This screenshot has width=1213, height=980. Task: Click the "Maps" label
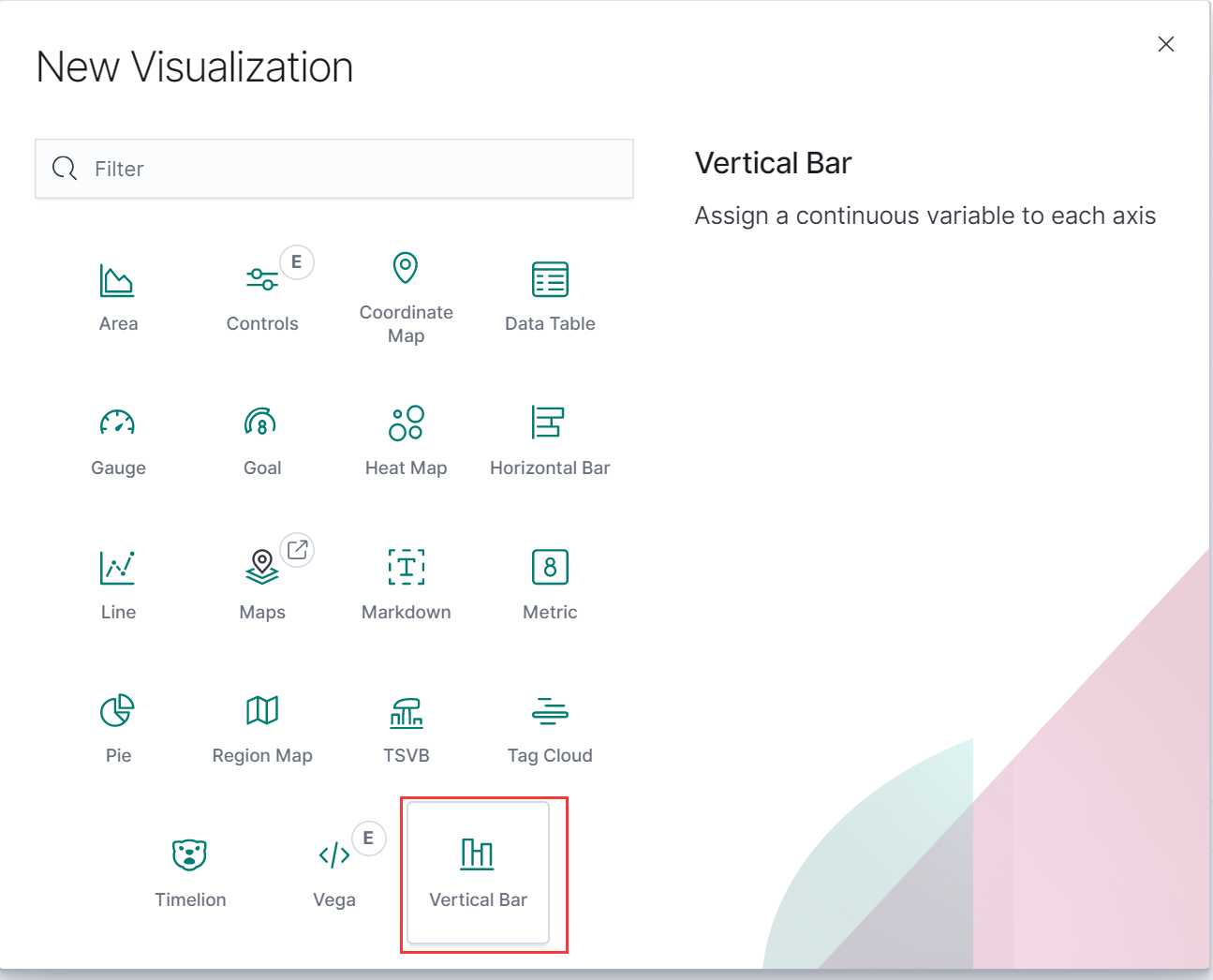tap(262, 613)
